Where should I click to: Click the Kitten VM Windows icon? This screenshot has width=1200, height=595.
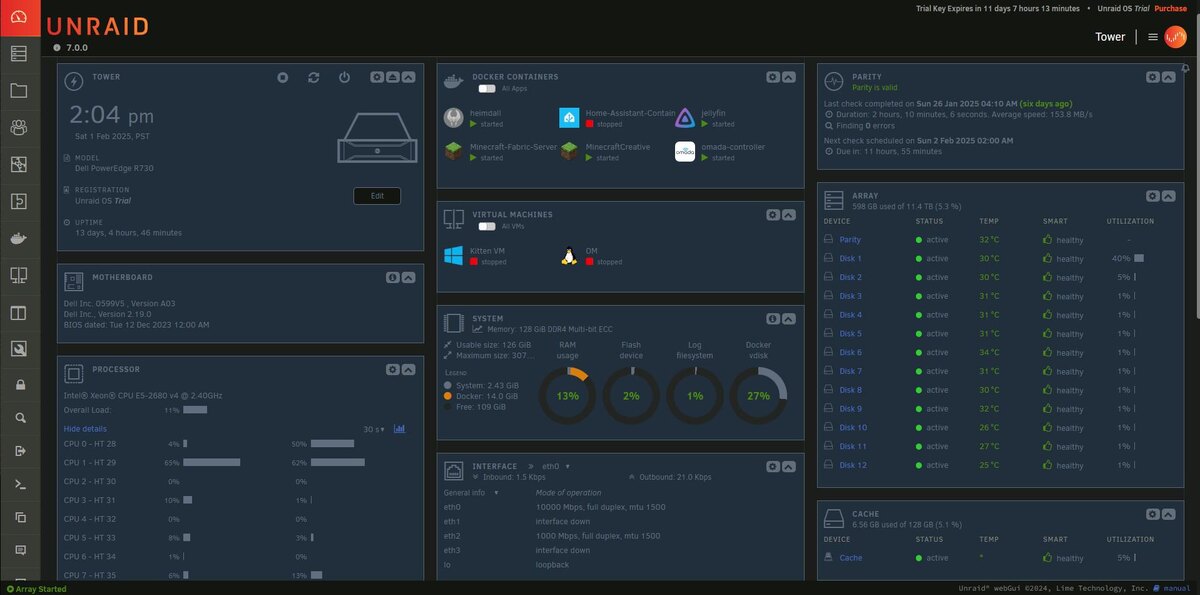click(453, 256)
